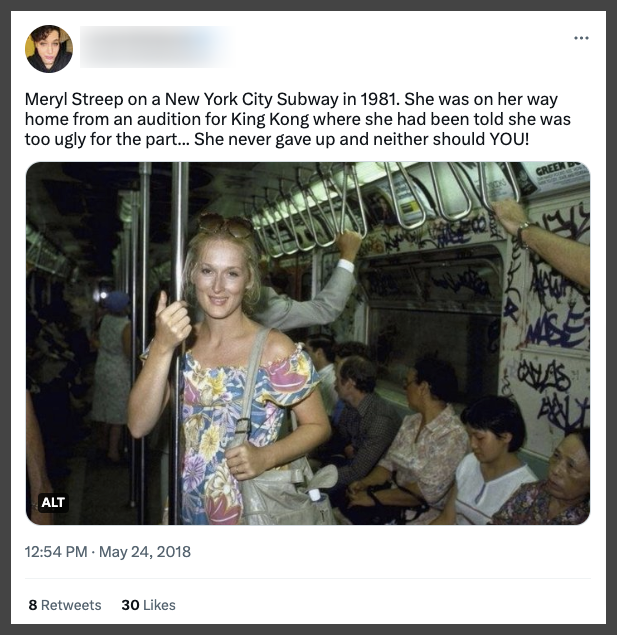Open the tweet author's round profile avatar
Screen dimensions: 617x635
point(49,49)
